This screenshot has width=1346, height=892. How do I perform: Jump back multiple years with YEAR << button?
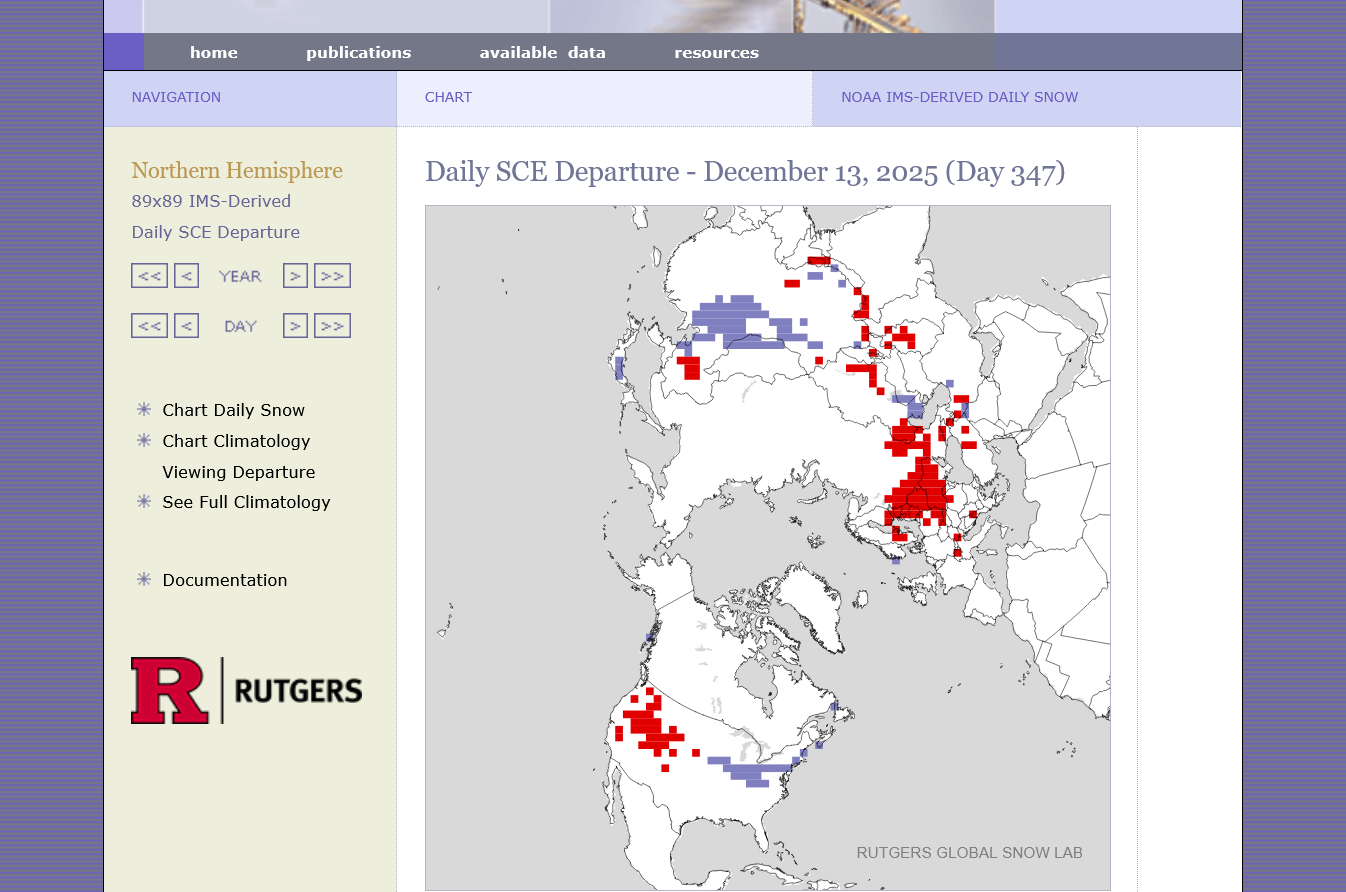click(x=149, y=276)
